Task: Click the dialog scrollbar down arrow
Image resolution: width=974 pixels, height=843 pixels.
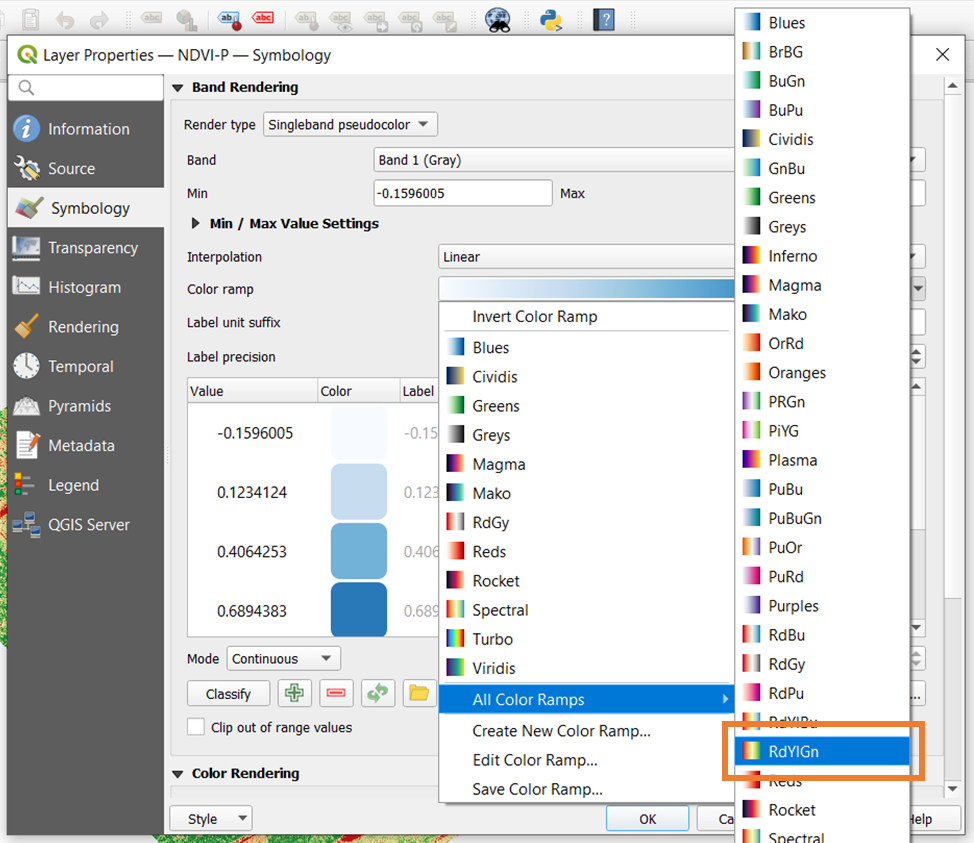Action: click(952, 788)
